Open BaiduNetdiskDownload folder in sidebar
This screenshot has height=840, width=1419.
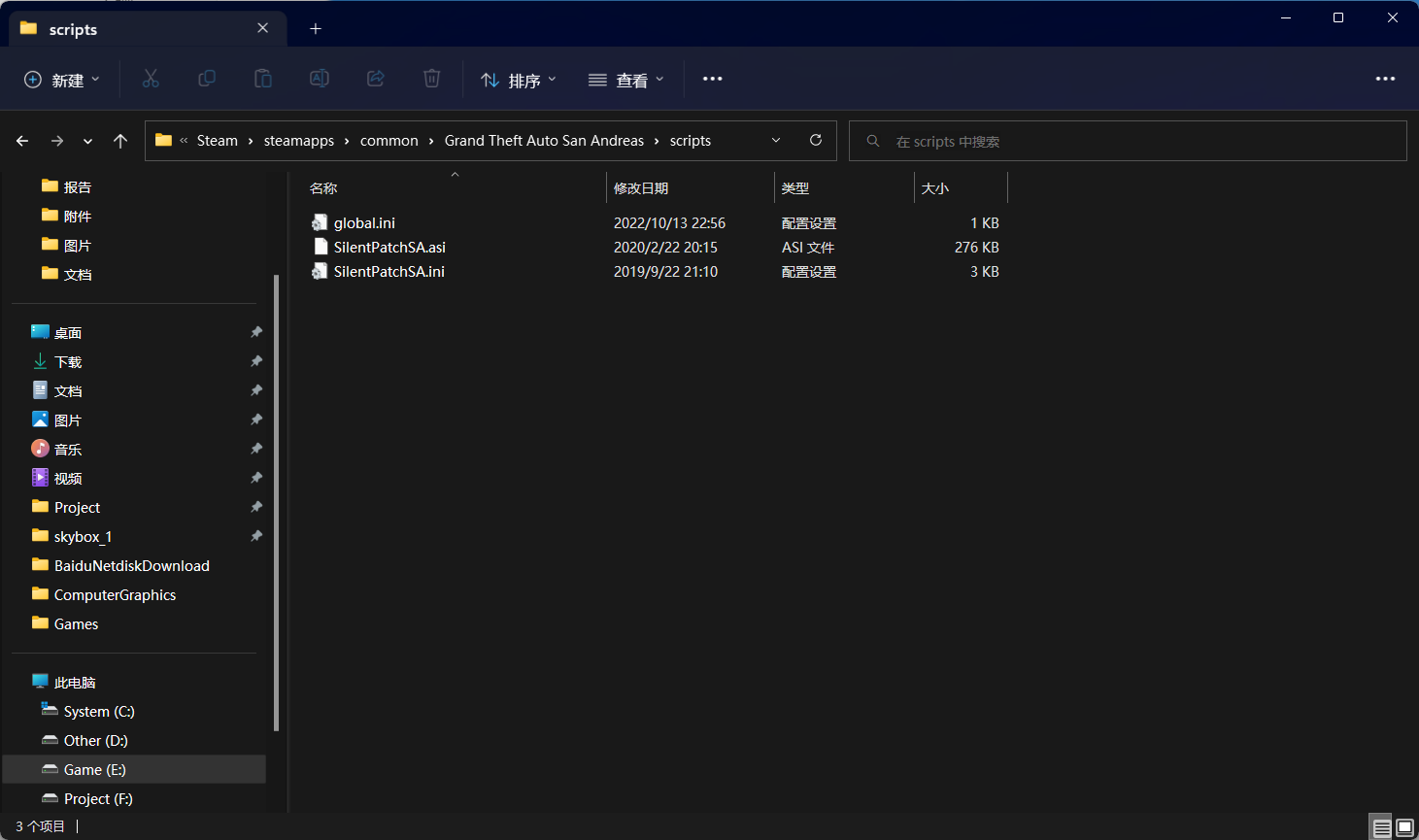(134, 566)
